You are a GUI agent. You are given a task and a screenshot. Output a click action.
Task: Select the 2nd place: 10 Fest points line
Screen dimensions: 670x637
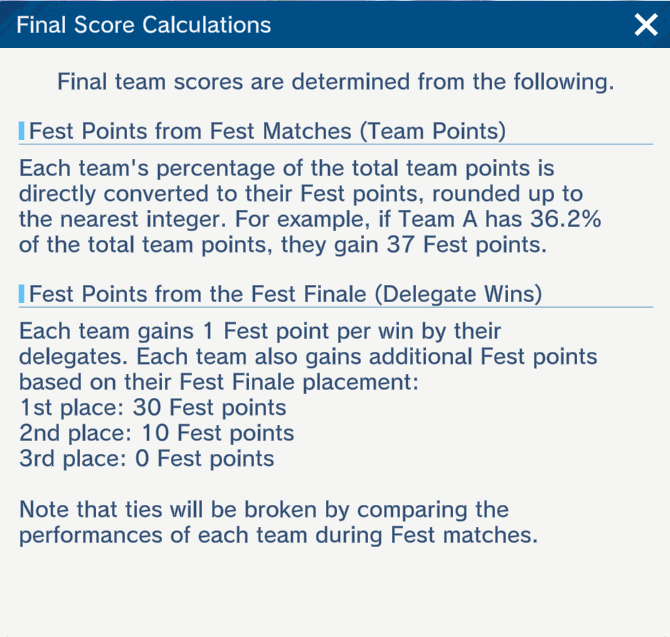click(x=157, y=434)
